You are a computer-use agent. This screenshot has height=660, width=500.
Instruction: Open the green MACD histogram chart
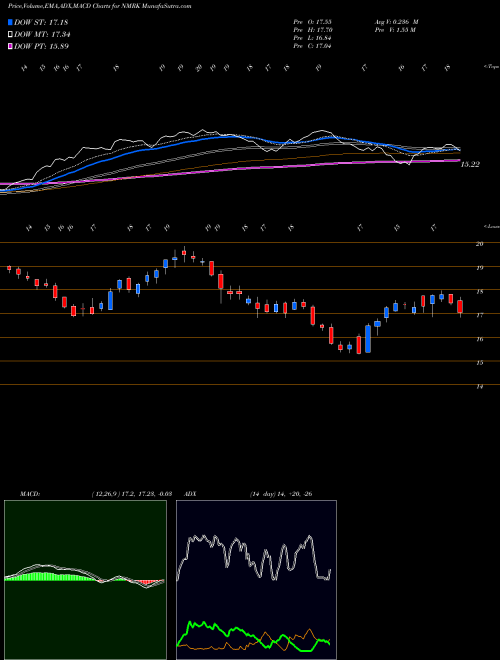pos(85,580)
